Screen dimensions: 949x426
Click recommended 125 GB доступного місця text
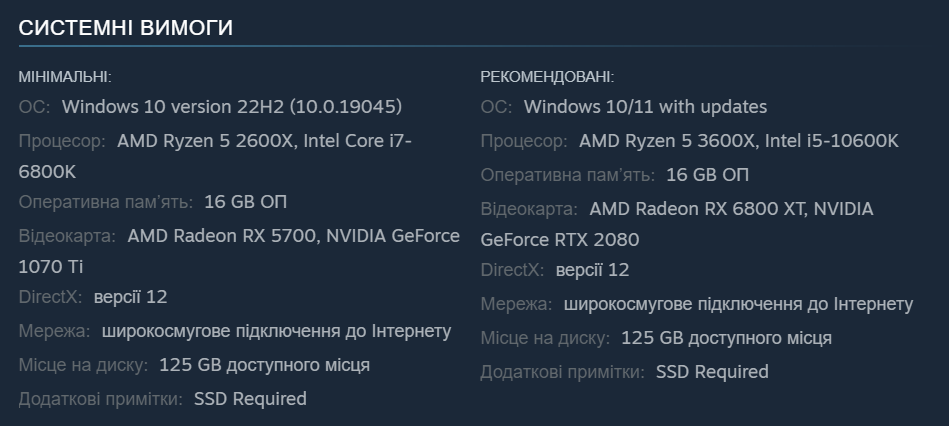pos(726,338)
